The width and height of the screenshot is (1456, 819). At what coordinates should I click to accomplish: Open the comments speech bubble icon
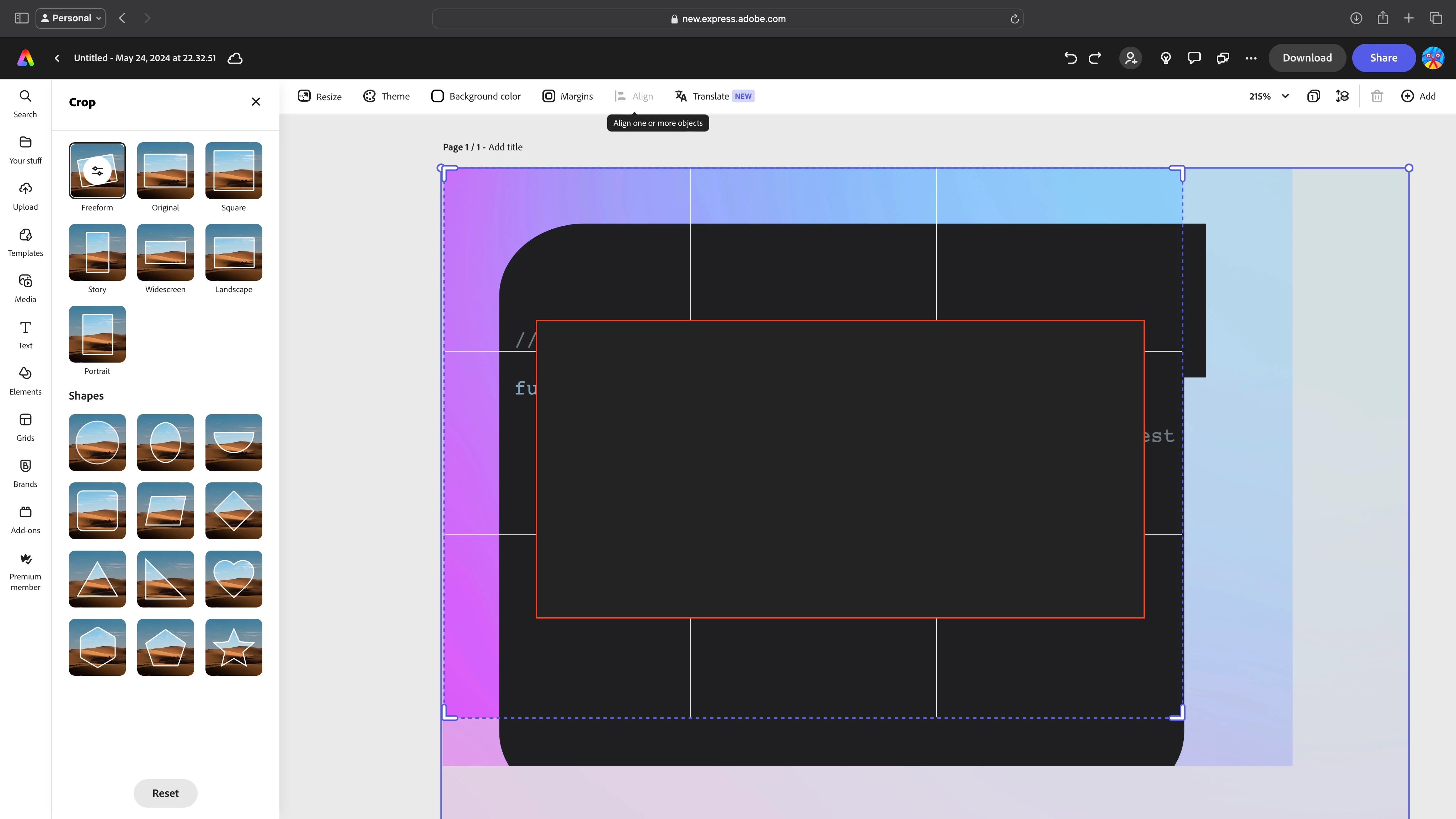pos(1194,58)
